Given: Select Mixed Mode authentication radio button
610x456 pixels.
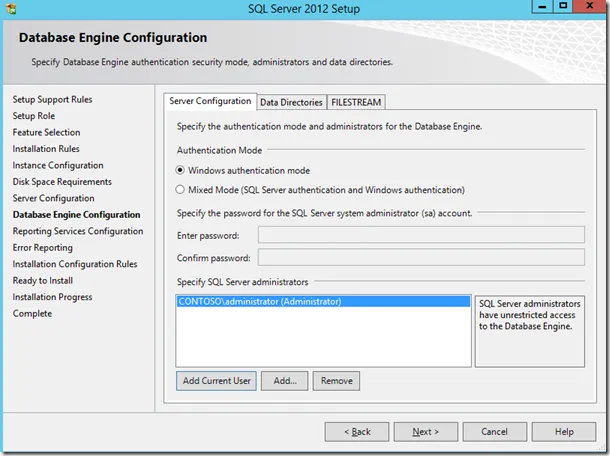Looking at the screenshot, I should coord(180,189).
